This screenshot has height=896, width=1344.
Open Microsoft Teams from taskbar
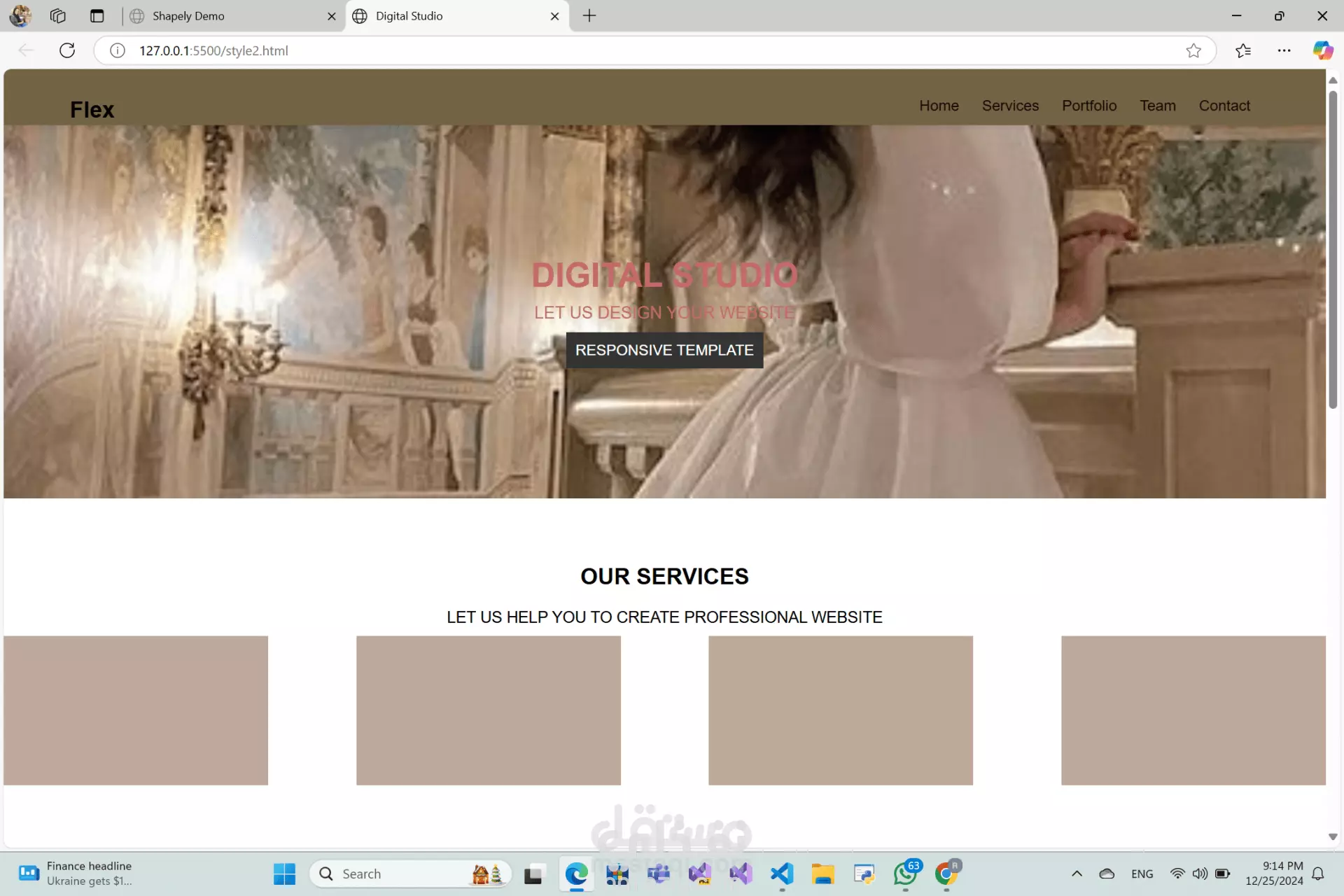pos(659,874)
